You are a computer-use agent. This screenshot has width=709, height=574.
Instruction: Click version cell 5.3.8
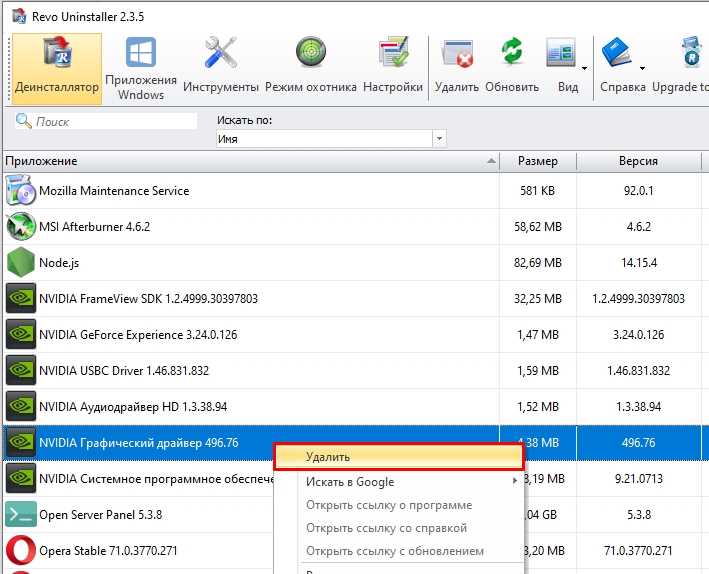coord(638,515)
